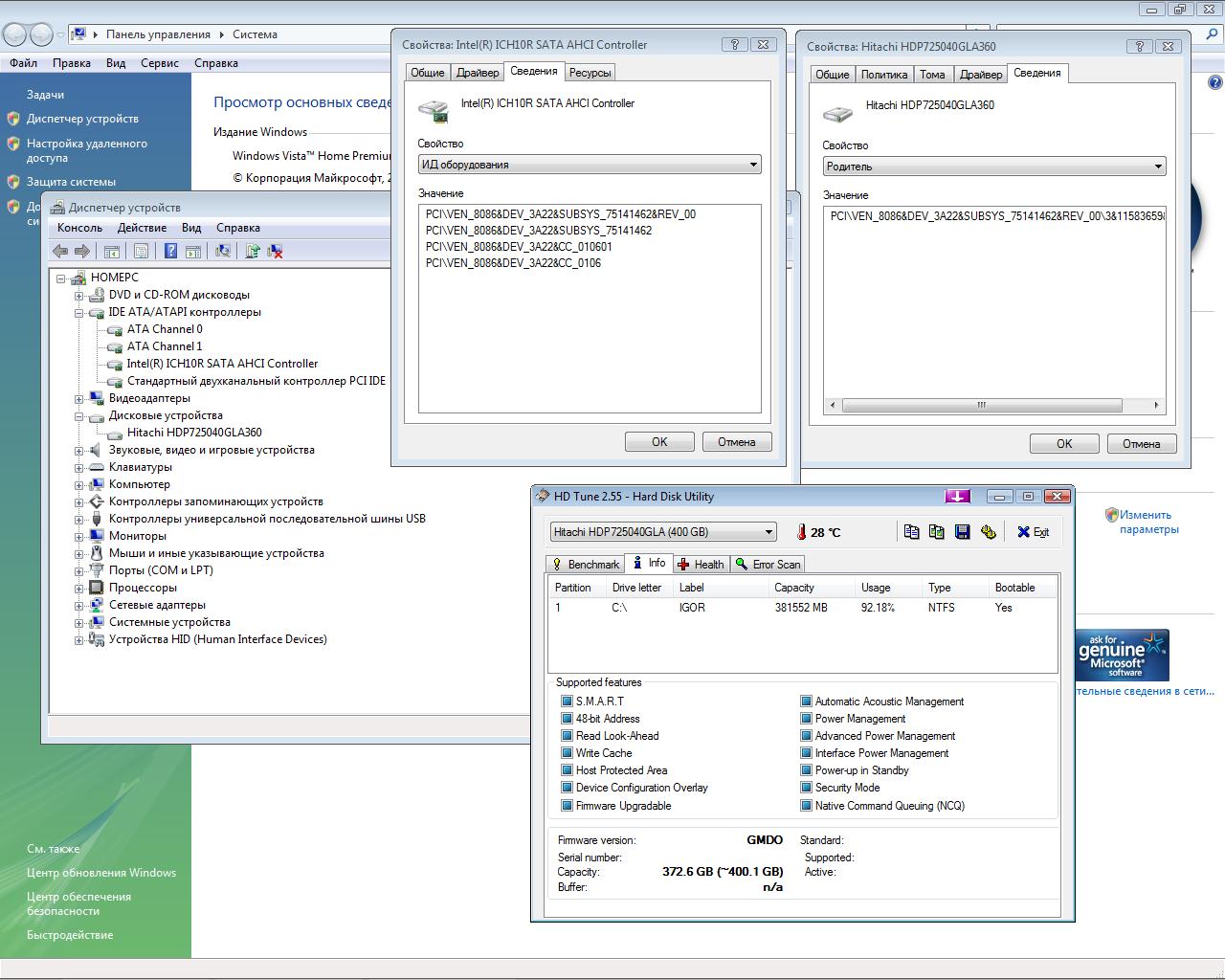Image resolution: width=1225 pixels, height=980 pixels.
Task: Toggle Native Command Queuing (NCQ) checkbox
Action: (x=806, y=806)
